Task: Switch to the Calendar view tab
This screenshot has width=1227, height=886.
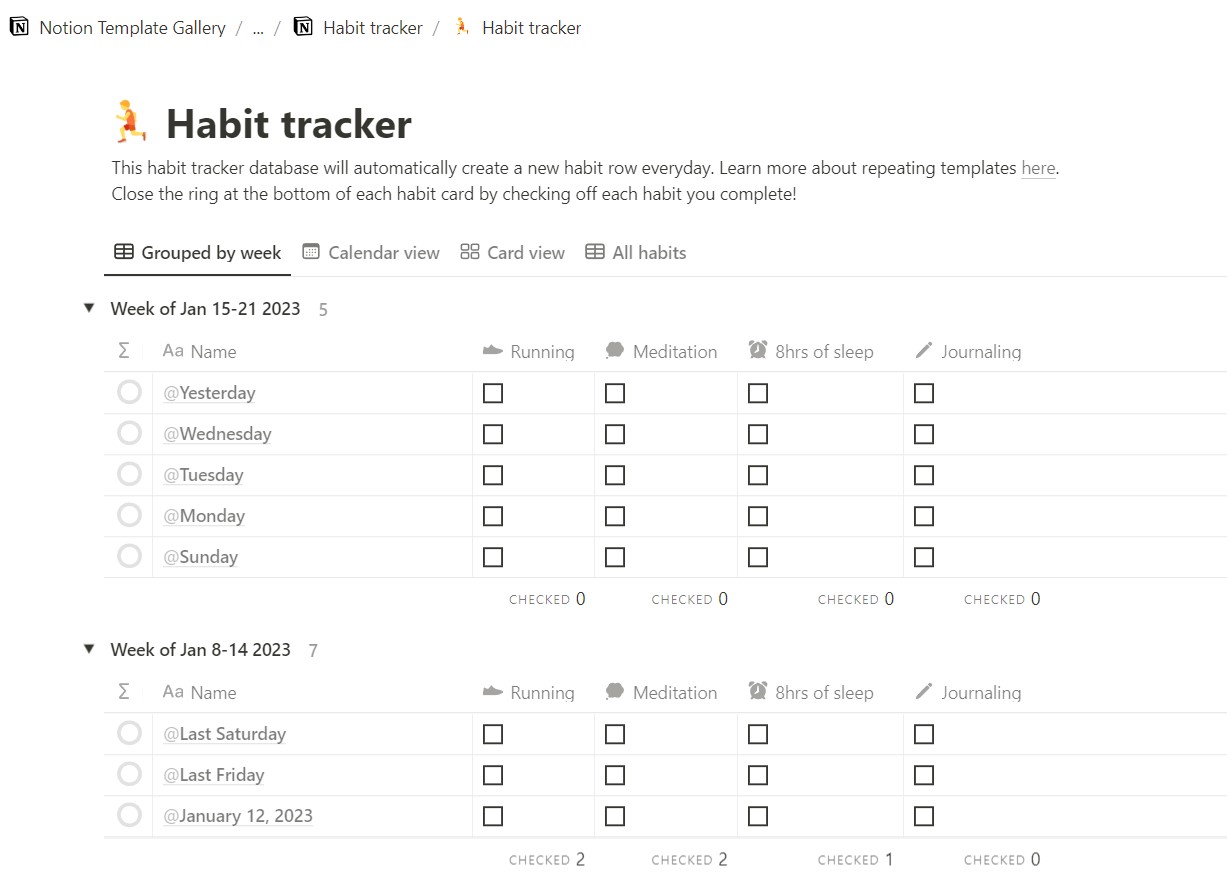Action: click(371, 253)
